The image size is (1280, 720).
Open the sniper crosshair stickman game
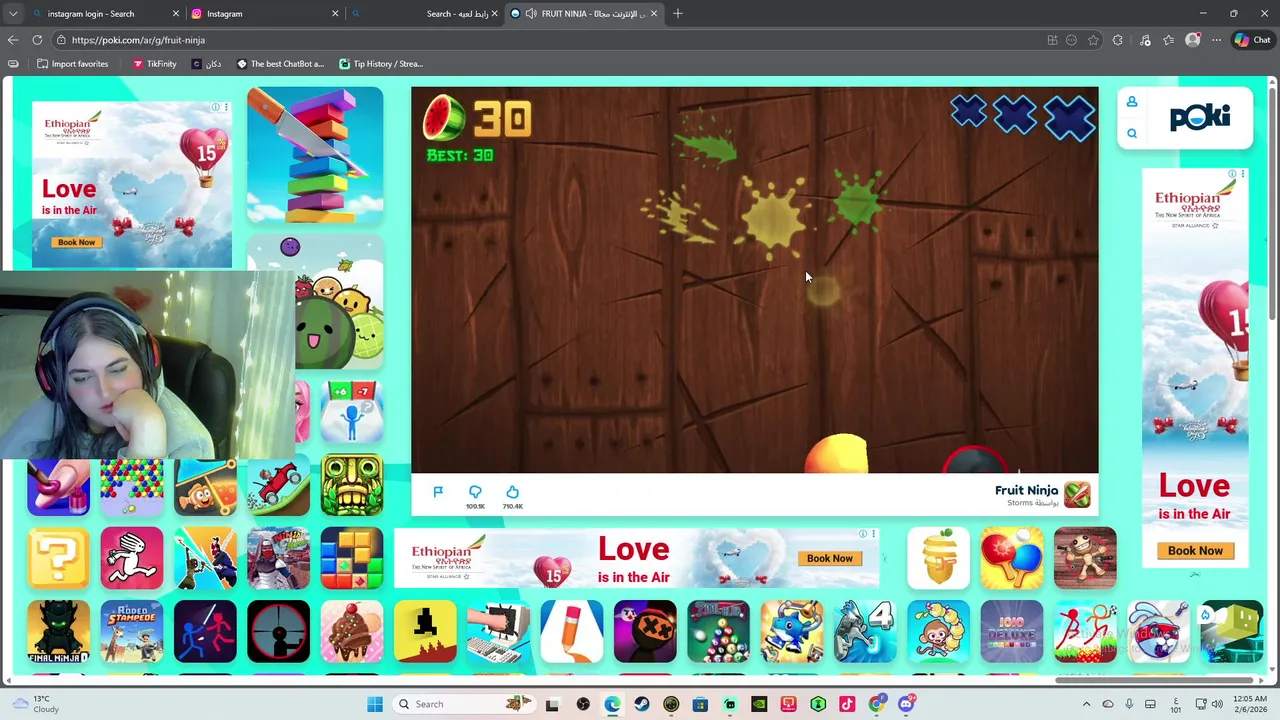279,631
